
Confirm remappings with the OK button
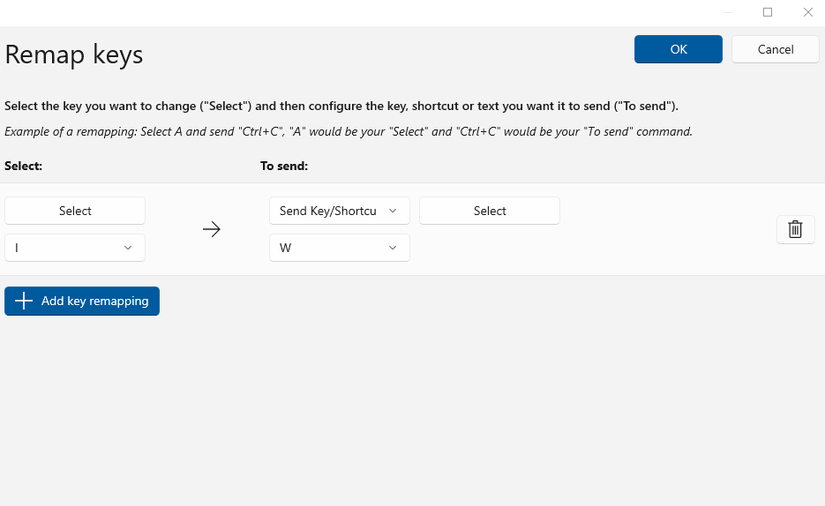[x=678, y=49]
